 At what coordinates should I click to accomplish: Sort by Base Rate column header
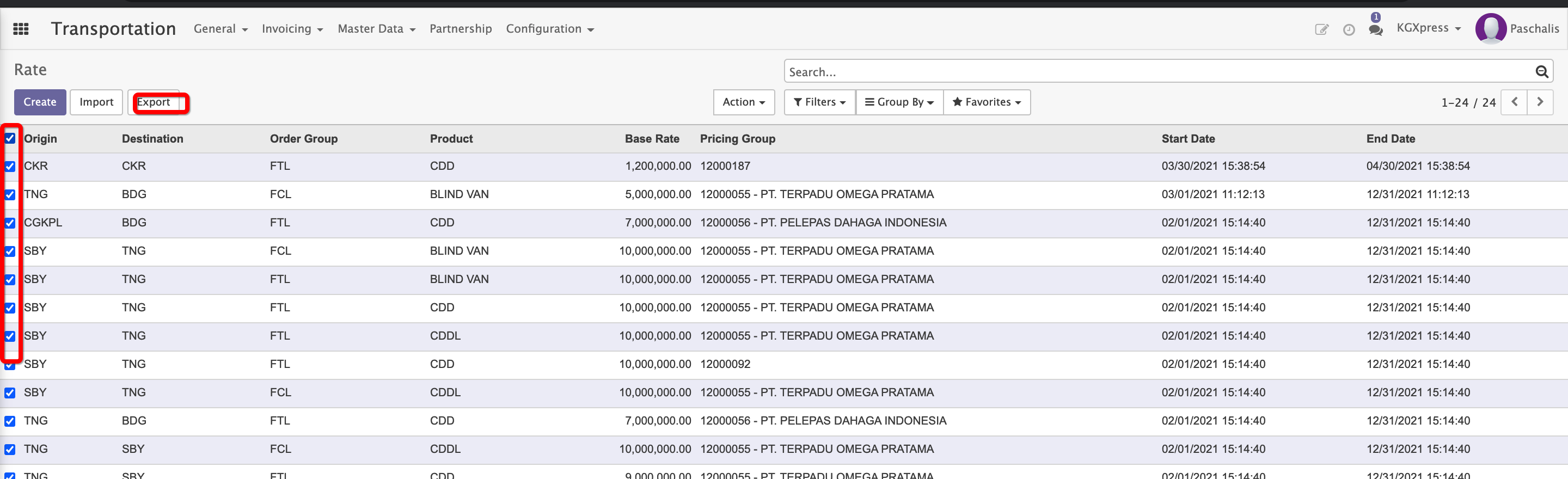[x=651, y=139]
